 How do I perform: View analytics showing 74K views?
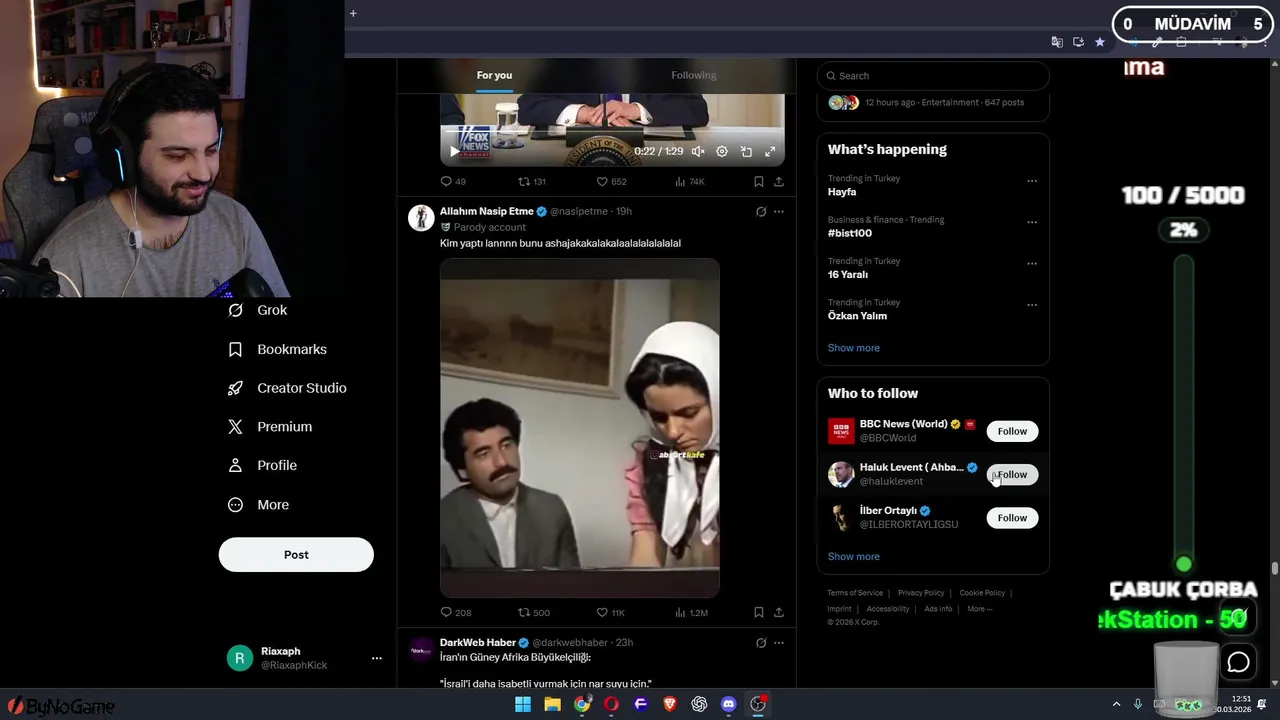click(x=690, y=182)
